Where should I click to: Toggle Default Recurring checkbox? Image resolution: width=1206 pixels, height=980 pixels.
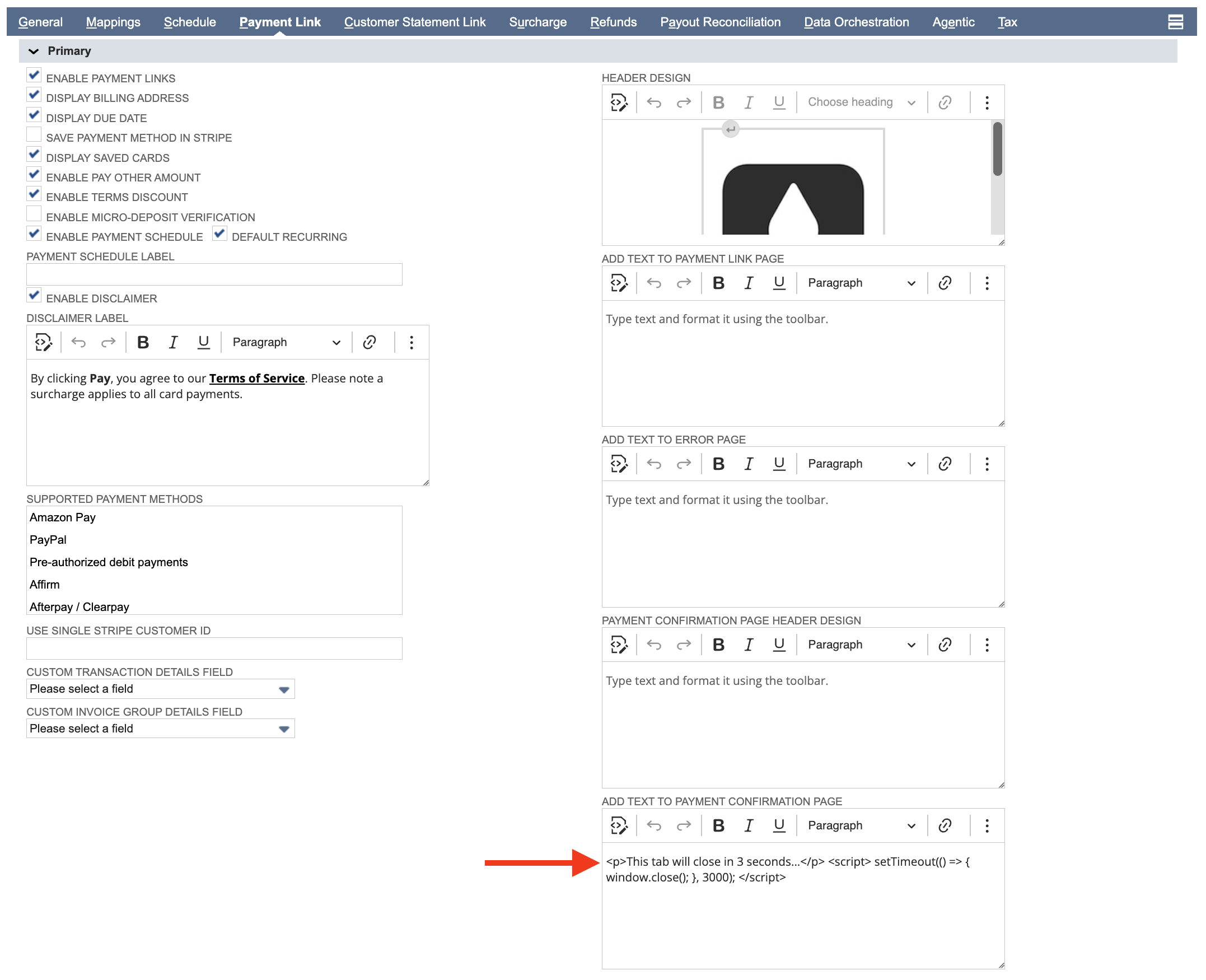(x=219, y=234)
